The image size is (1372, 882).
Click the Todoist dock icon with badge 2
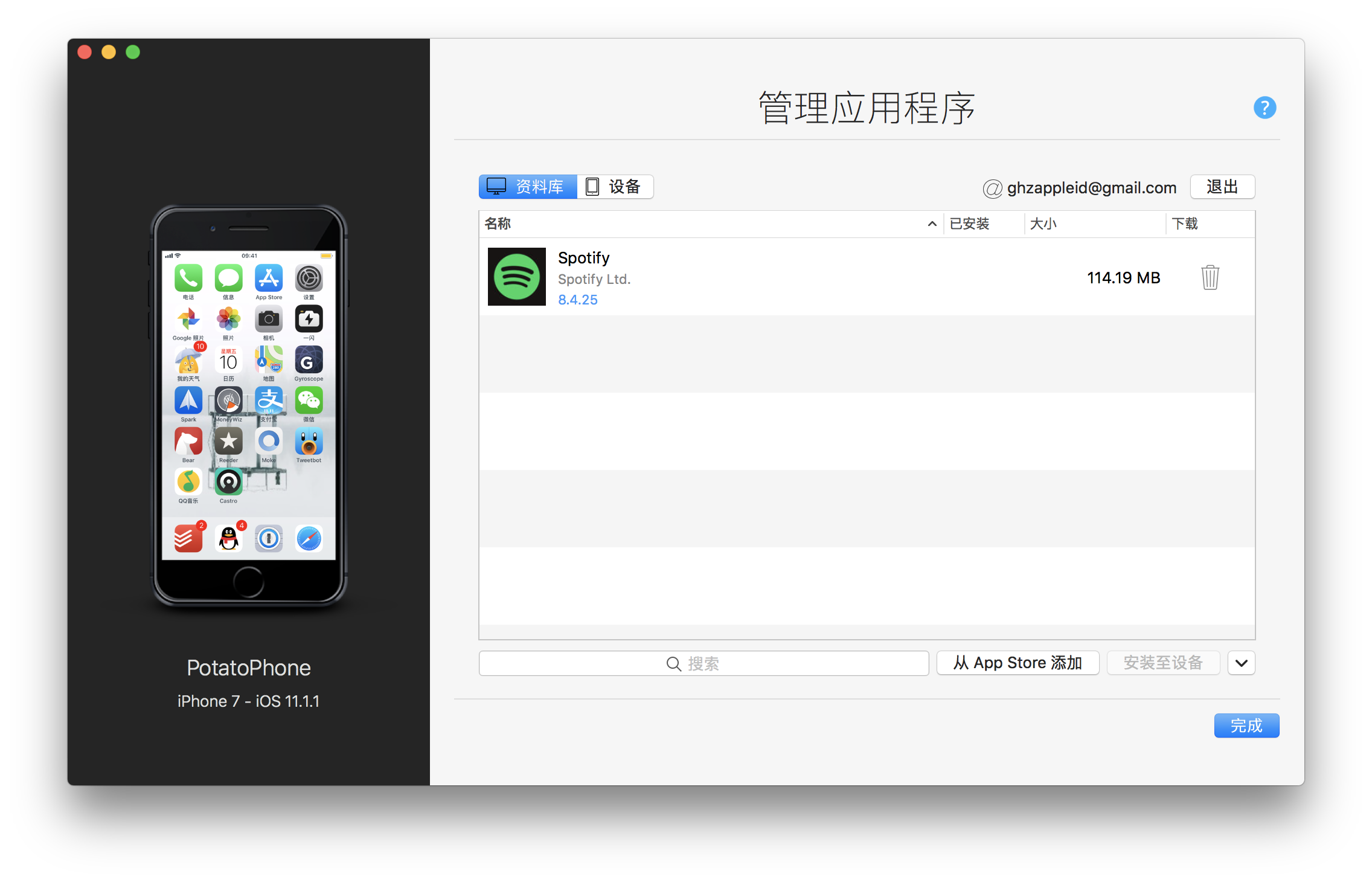tap(188, 538)
